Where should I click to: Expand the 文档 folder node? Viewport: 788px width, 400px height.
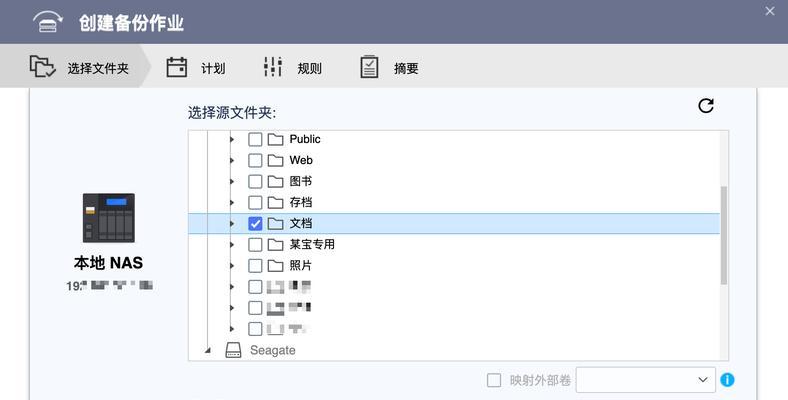(232, 224)
